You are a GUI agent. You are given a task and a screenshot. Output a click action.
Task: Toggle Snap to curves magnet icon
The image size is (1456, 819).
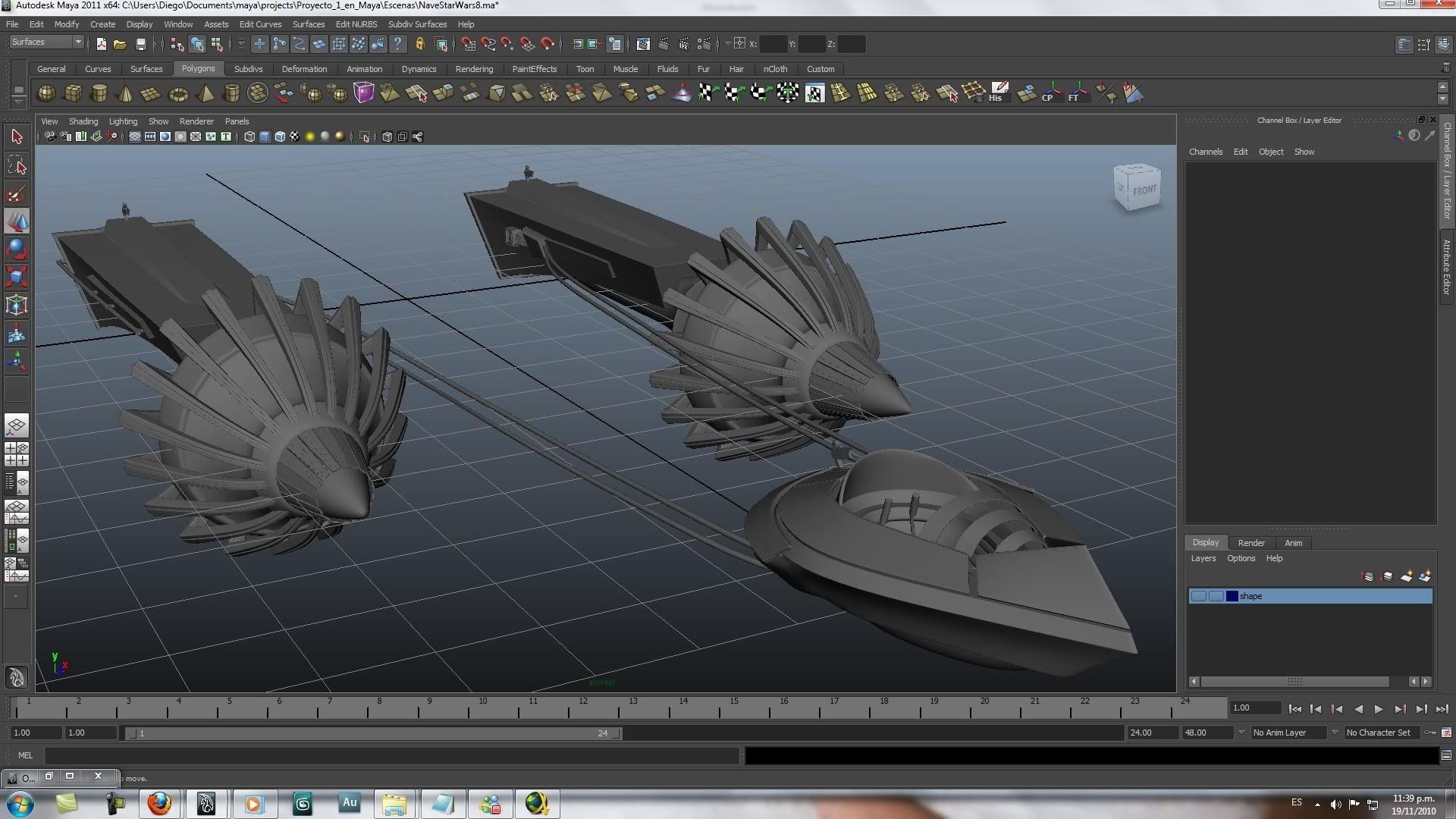click(488, 44)
